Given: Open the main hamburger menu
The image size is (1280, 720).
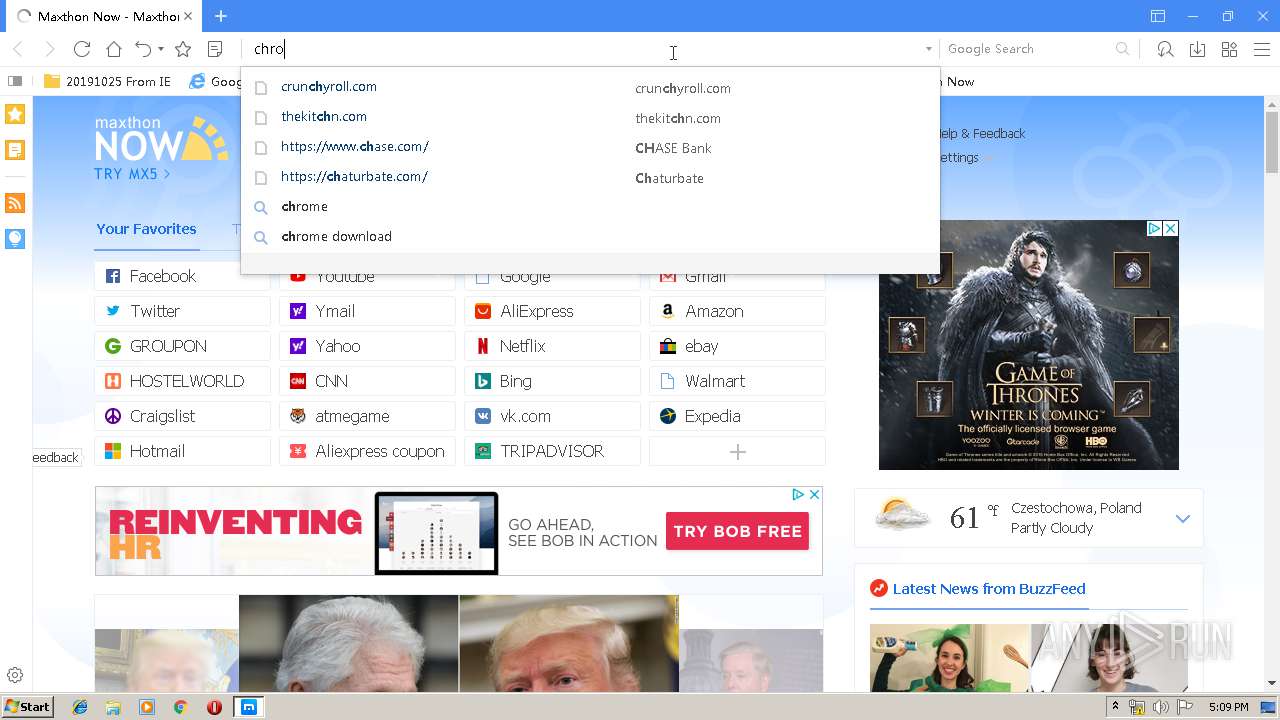Looking at the screenshot, I should pos(1261,49).
